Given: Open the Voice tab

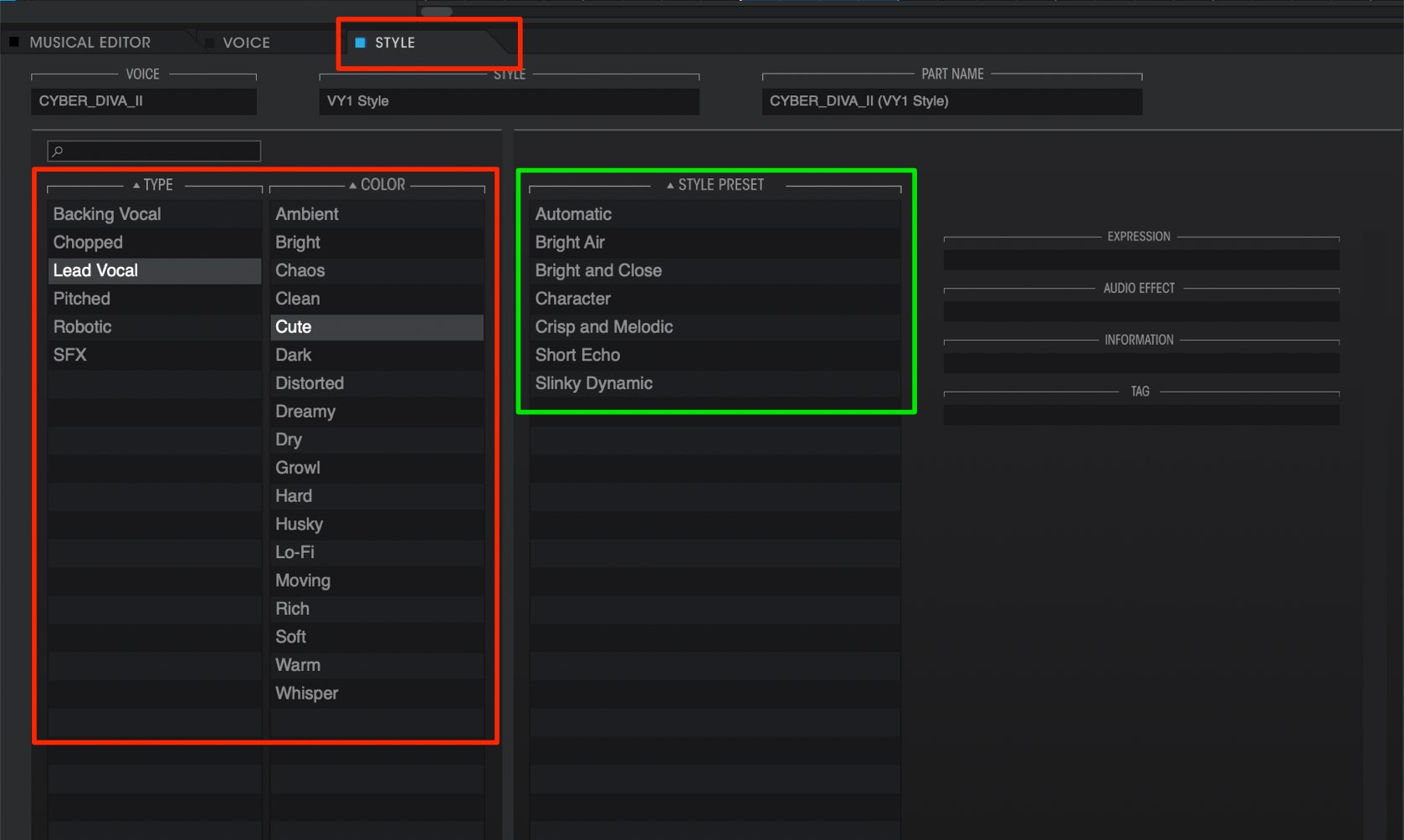Looking at the screenshot, I should tap(246, 42).
